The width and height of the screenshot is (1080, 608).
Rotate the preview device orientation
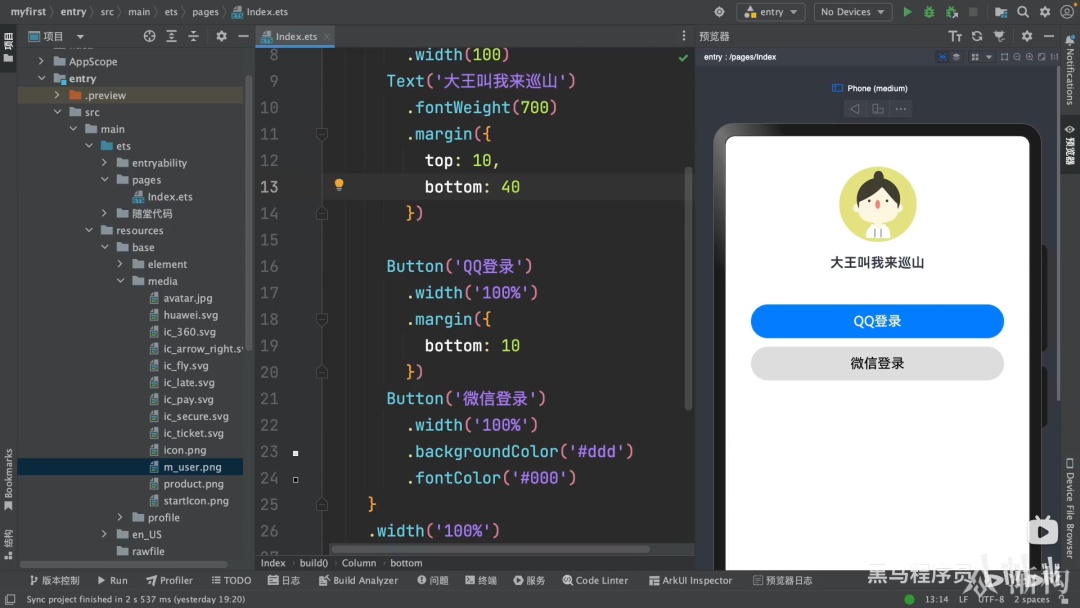878,109
